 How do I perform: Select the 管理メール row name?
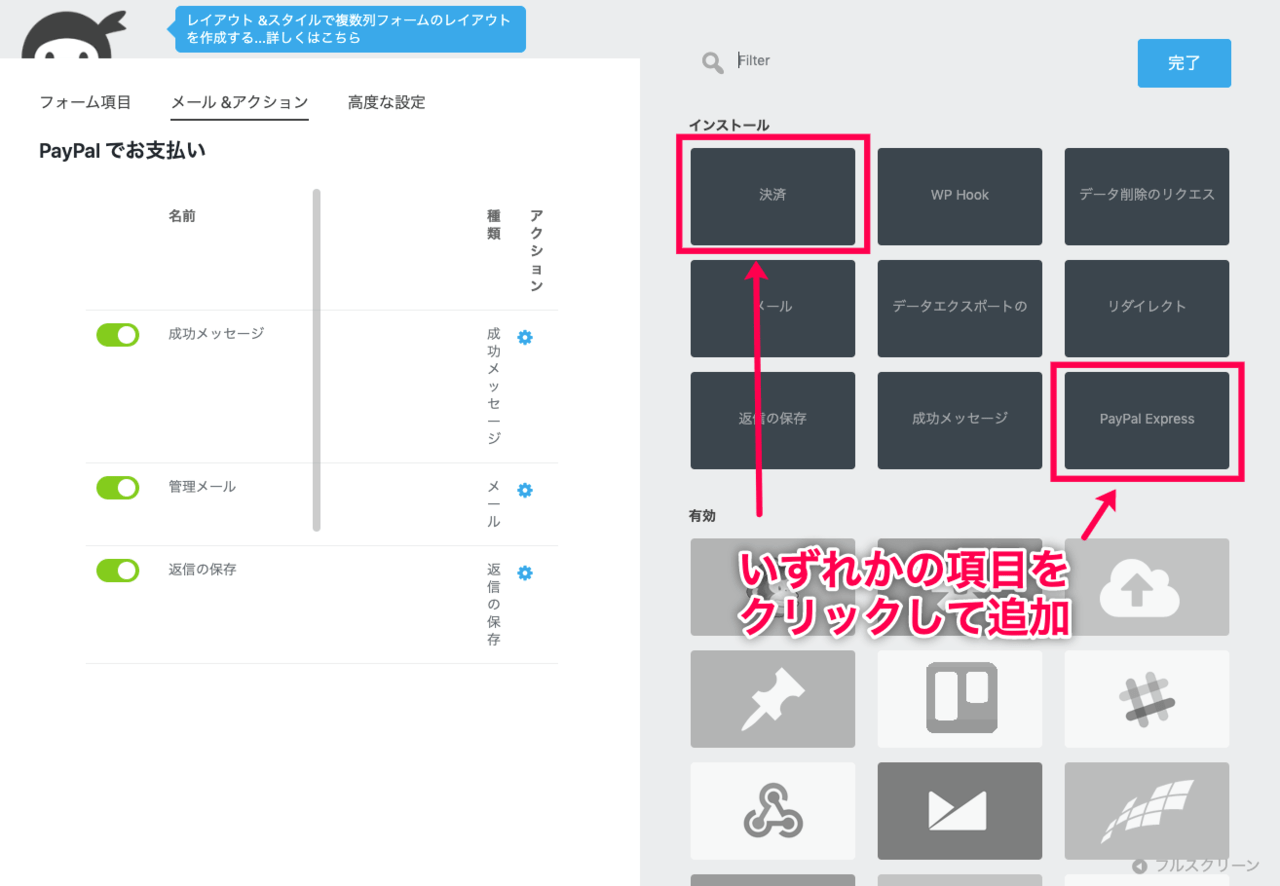pyautogui.click(x=202, y=487)
